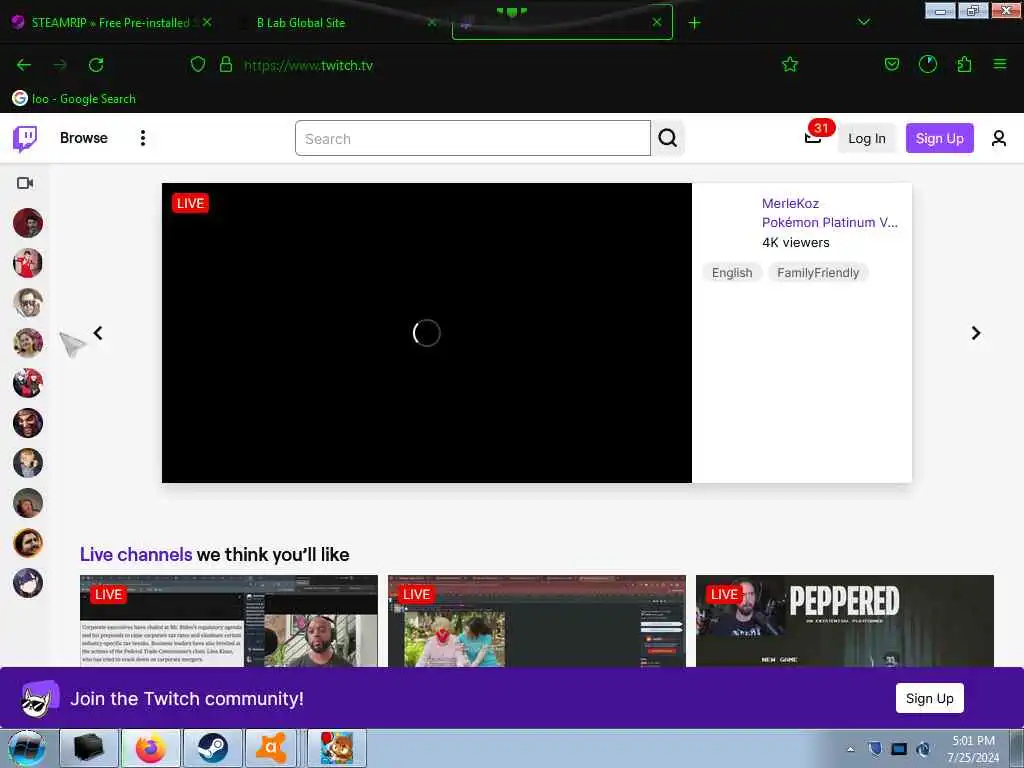
Task: Open the sixth sidebar avatar with dark face
Action: (27, 423)
